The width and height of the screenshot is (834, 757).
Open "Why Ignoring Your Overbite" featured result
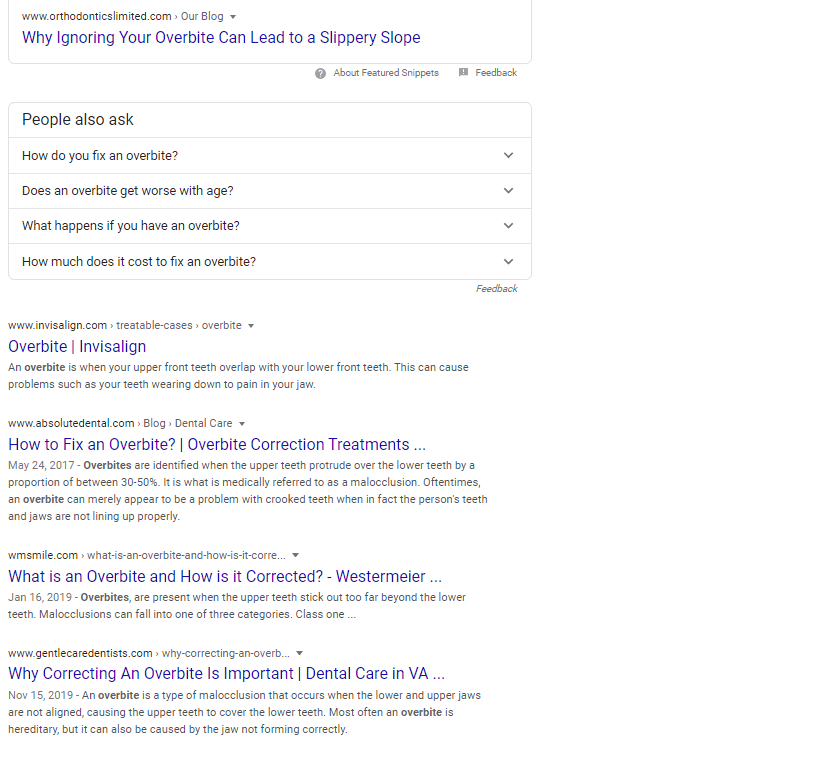(x=221, y=38)
